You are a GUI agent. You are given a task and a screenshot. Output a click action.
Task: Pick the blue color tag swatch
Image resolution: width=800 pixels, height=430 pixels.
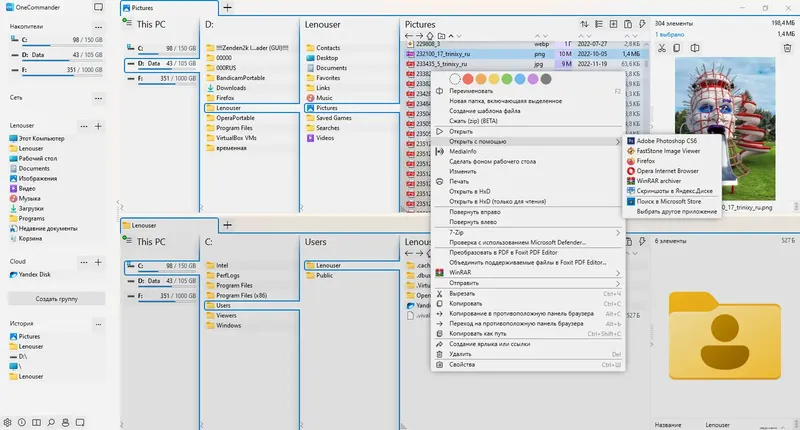coord(520,79)
